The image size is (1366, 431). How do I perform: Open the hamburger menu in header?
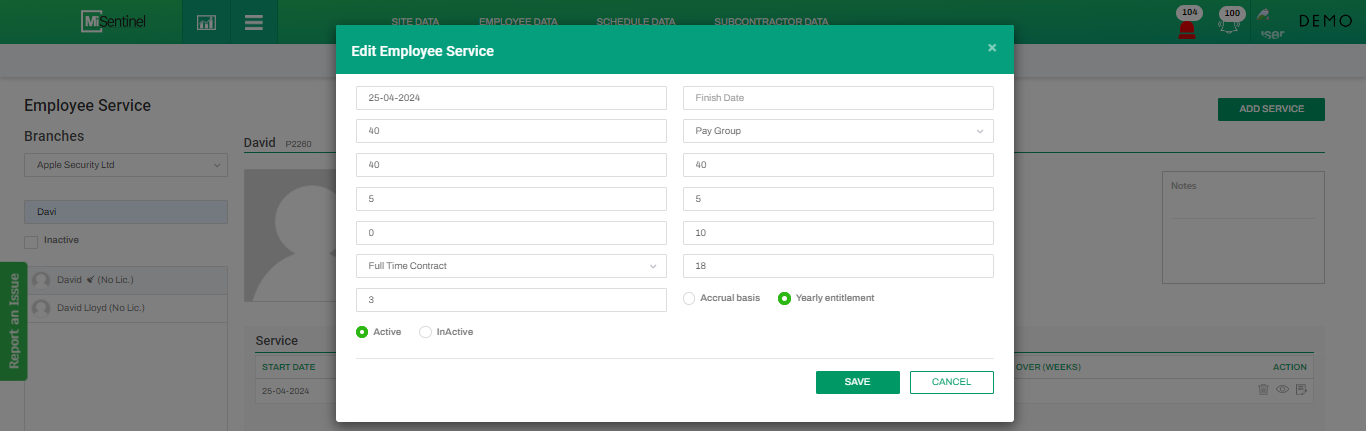point(253,22)
